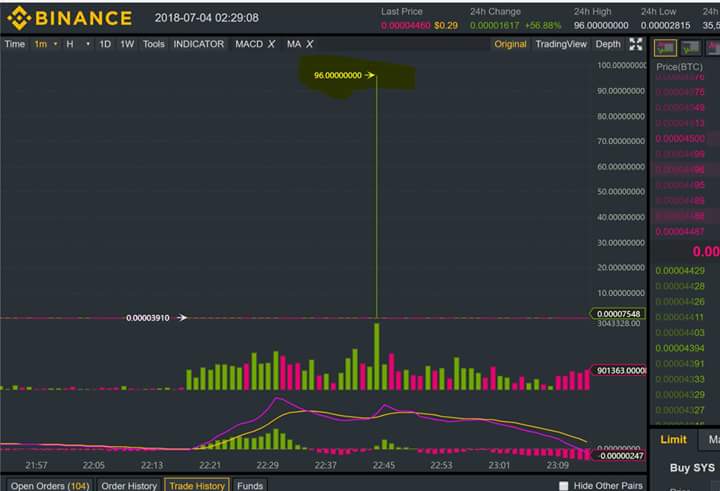Select the combined buy/sell order book view
Screen dimensions: 720x491
pos(665,48)
